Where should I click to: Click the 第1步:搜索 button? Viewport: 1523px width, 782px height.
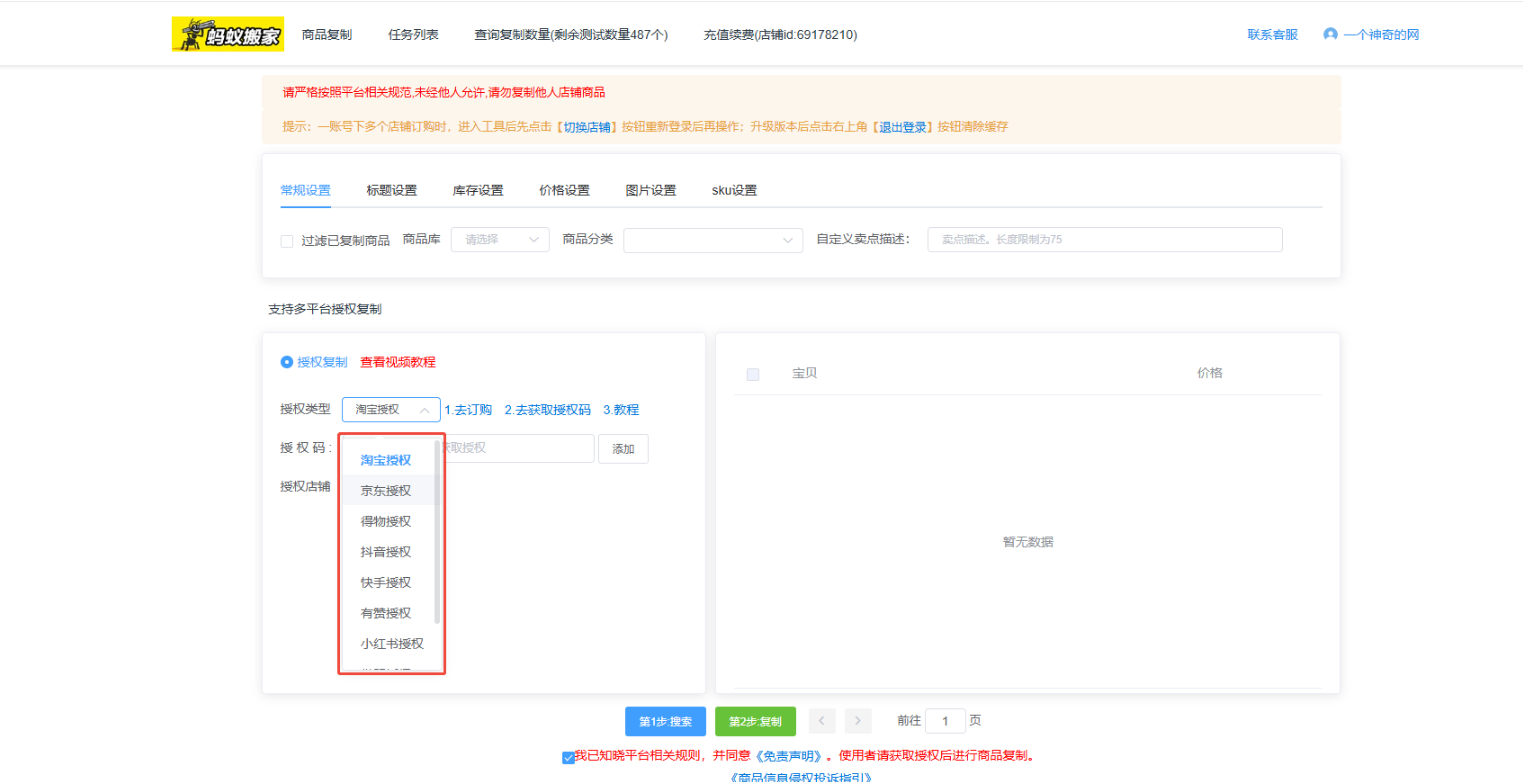pyautogui.click(x=666, y=722)
